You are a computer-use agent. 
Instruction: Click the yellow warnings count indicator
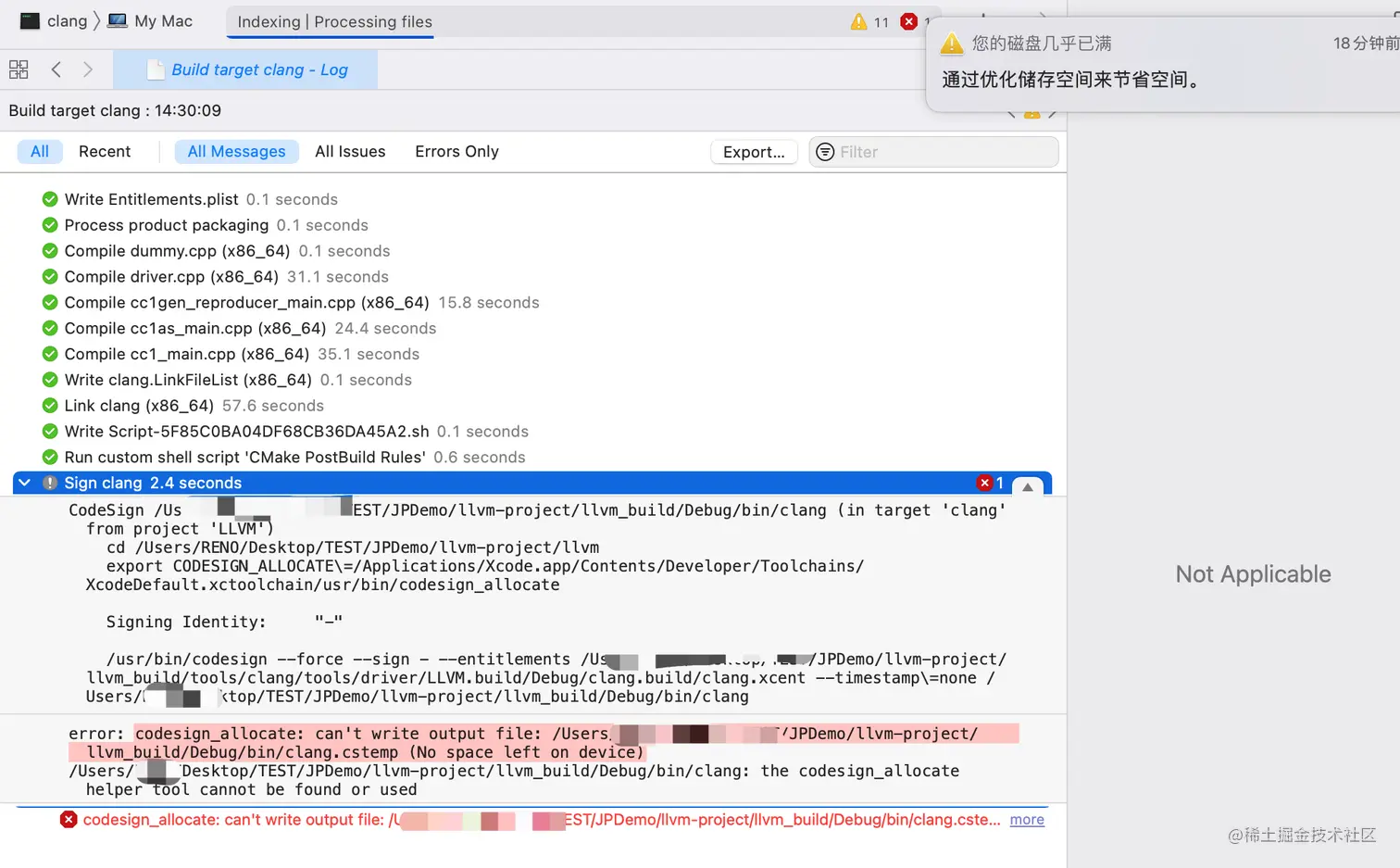pos(869,21)
